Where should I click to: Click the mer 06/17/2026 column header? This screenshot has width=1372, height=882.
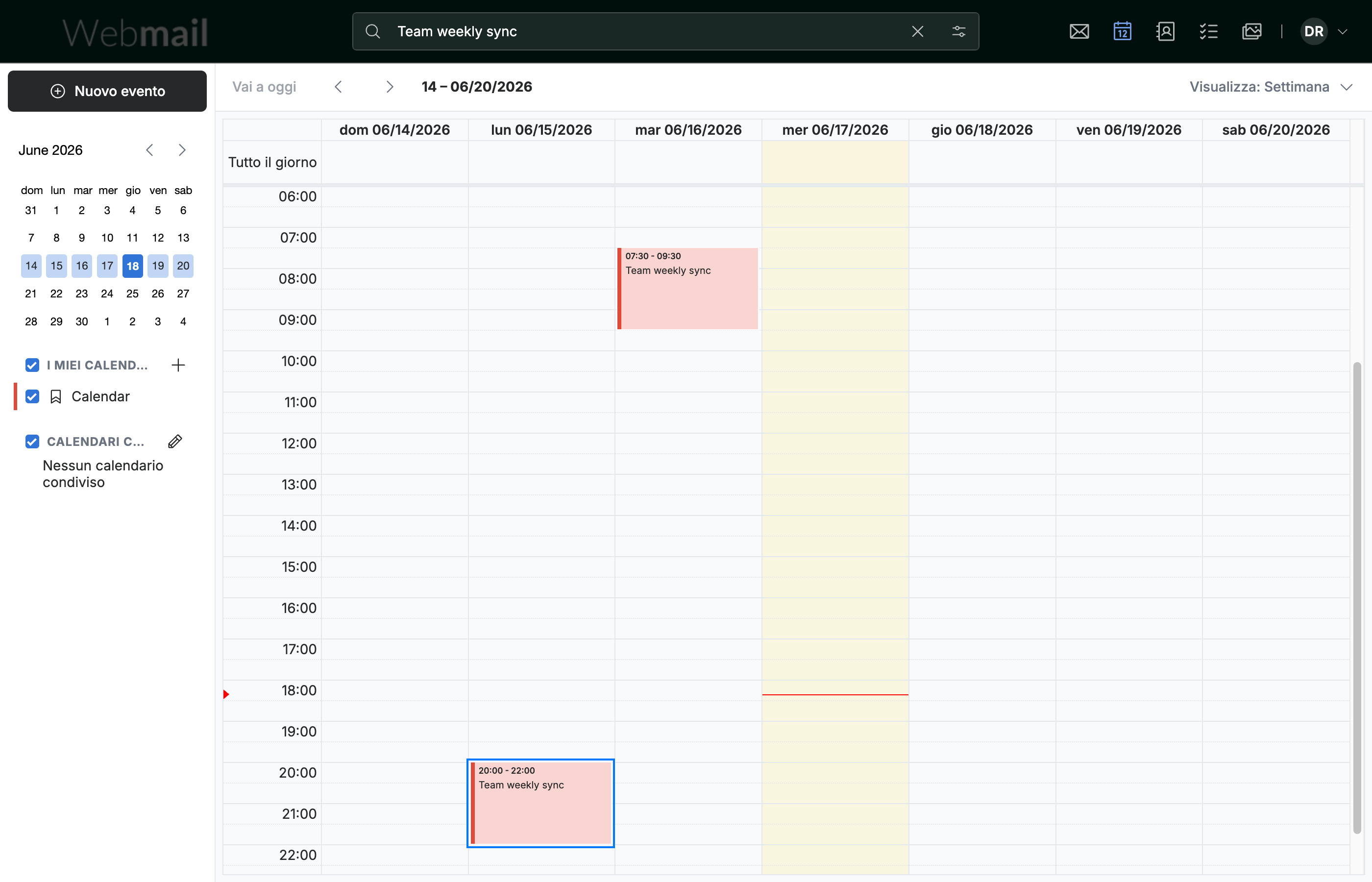[x=835, y=130]
